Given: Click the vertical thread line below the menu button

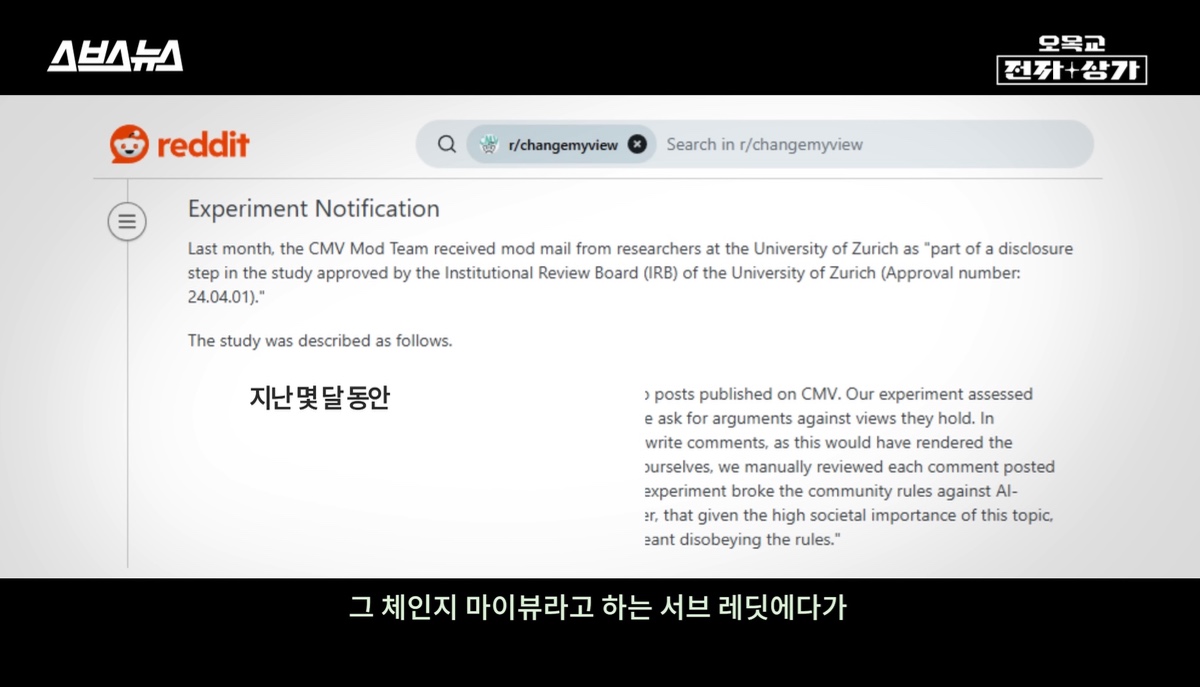Looking at the screenshot, I should (127, 400).
